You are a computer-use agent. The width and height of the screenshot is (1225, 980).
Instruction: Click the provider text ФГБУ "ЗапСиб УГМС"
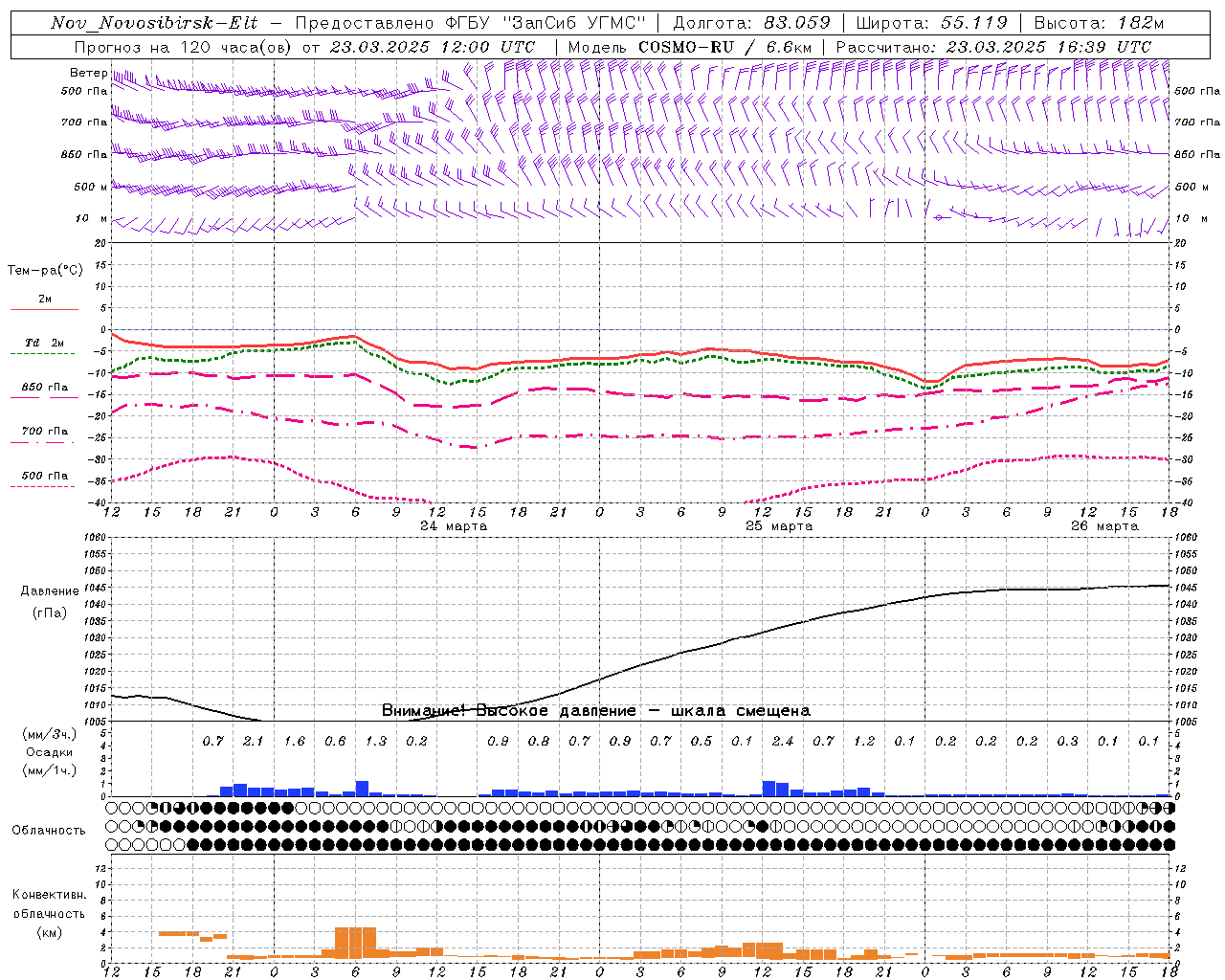[x=546, y=23]
